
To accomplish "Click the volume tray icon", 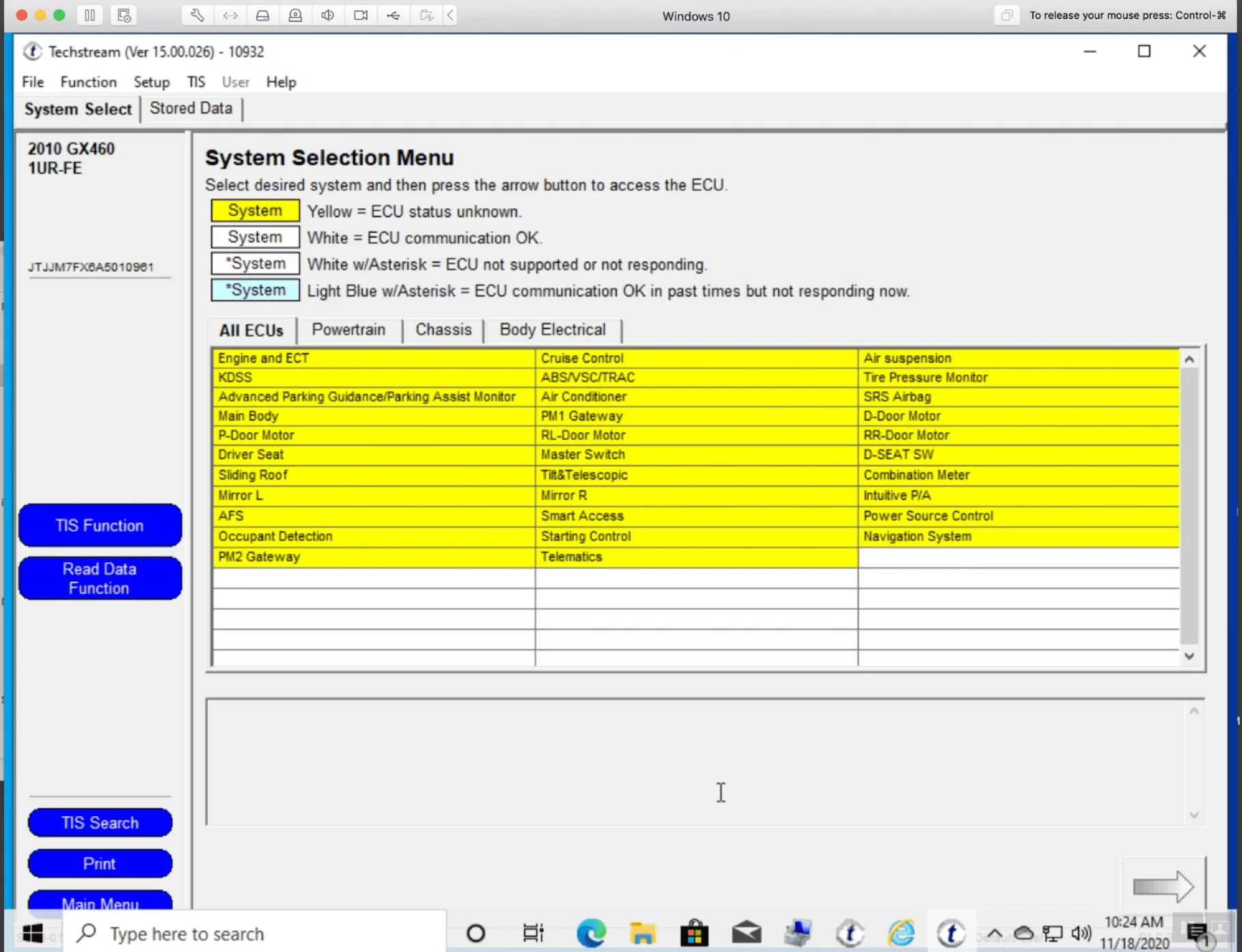I will pyautogui.click(x=1081, y=933).
